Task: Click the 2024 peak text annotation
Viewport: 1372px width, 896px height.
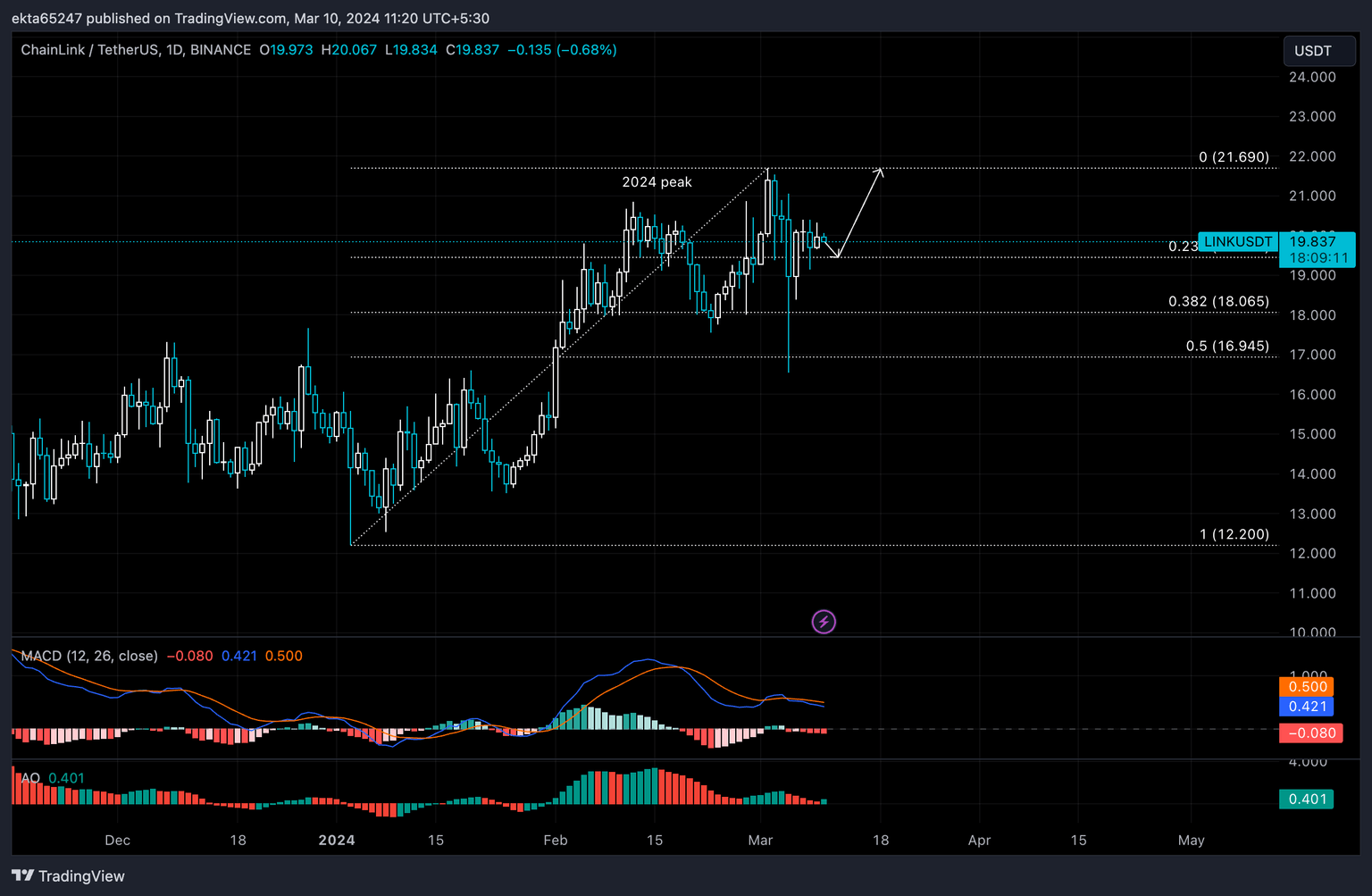Action: (x=657, y=182)
